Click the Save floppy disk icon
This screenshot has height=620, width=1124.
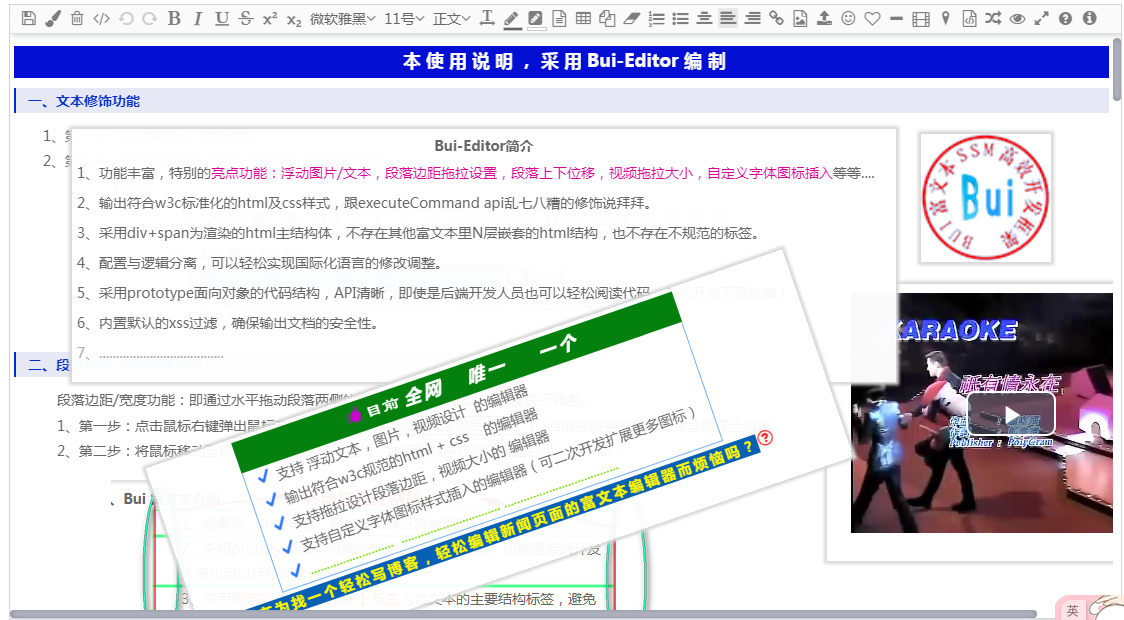click(x=29, y=19)
